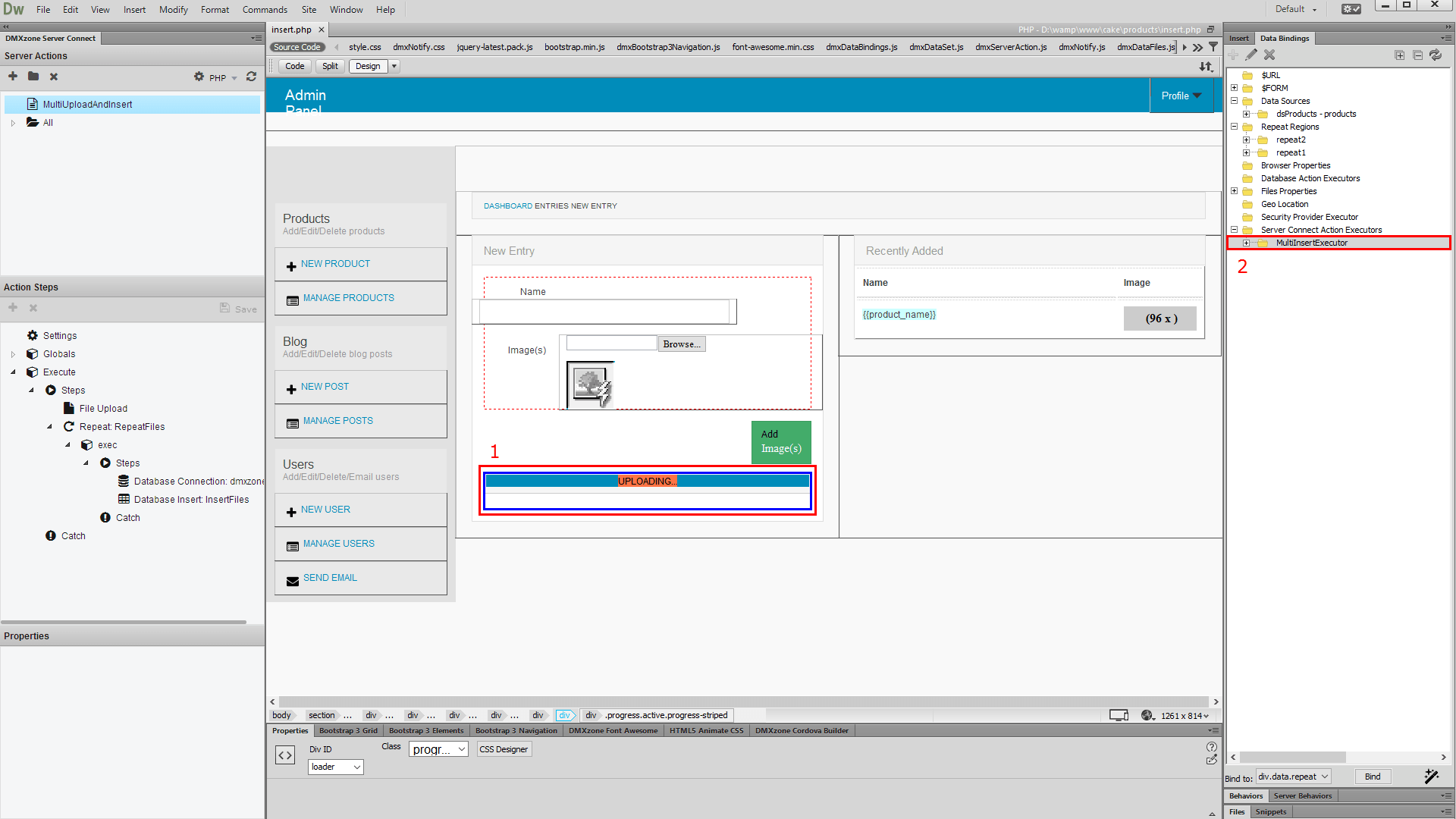Refresh the Server Actions list
The height and width of the screenshot is (819, 1456).
tap(251, 77)
